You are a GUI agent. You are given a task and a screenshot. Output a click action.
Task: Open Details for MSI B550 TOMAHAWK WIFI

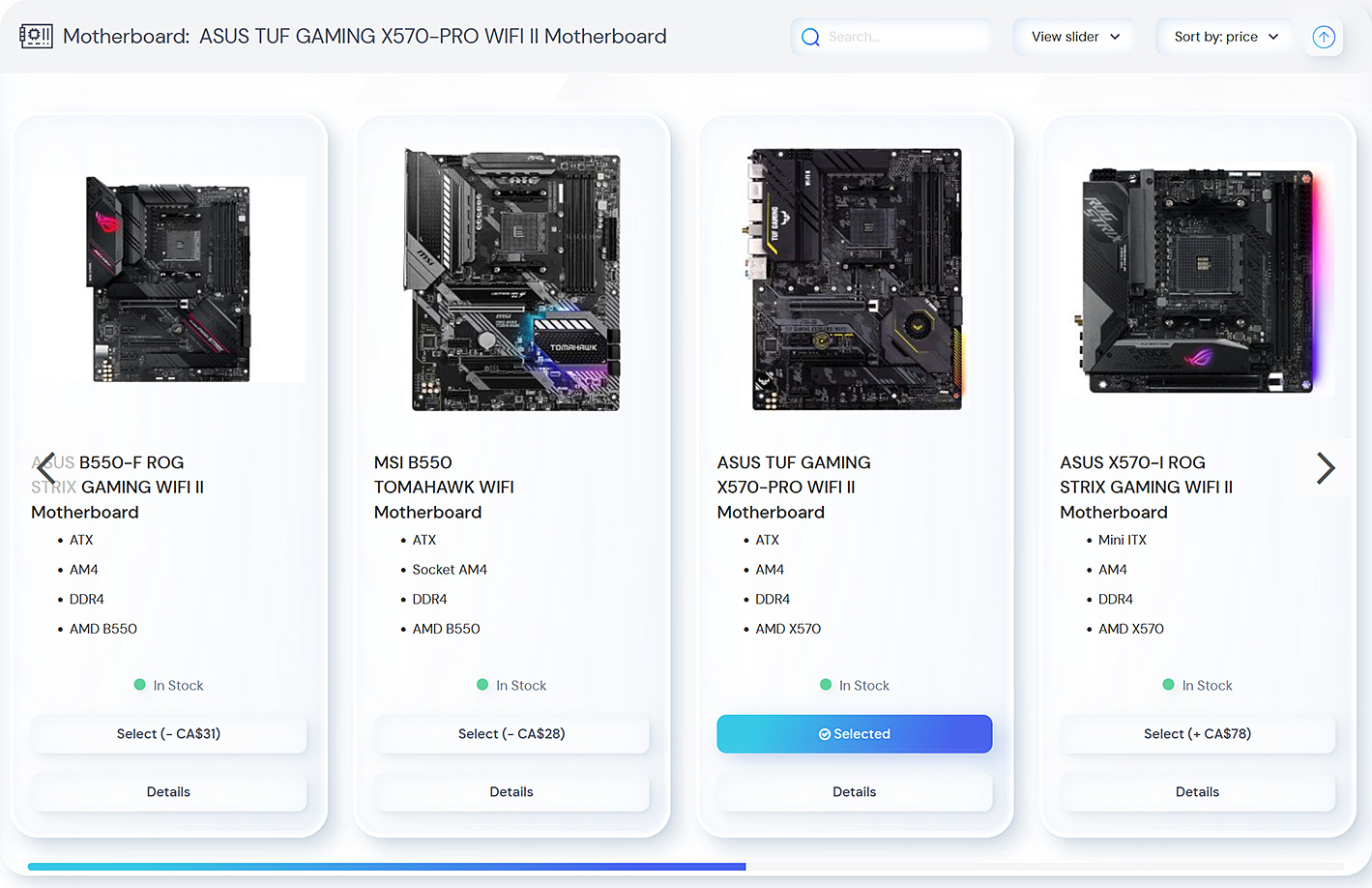(x=511, y=792)
